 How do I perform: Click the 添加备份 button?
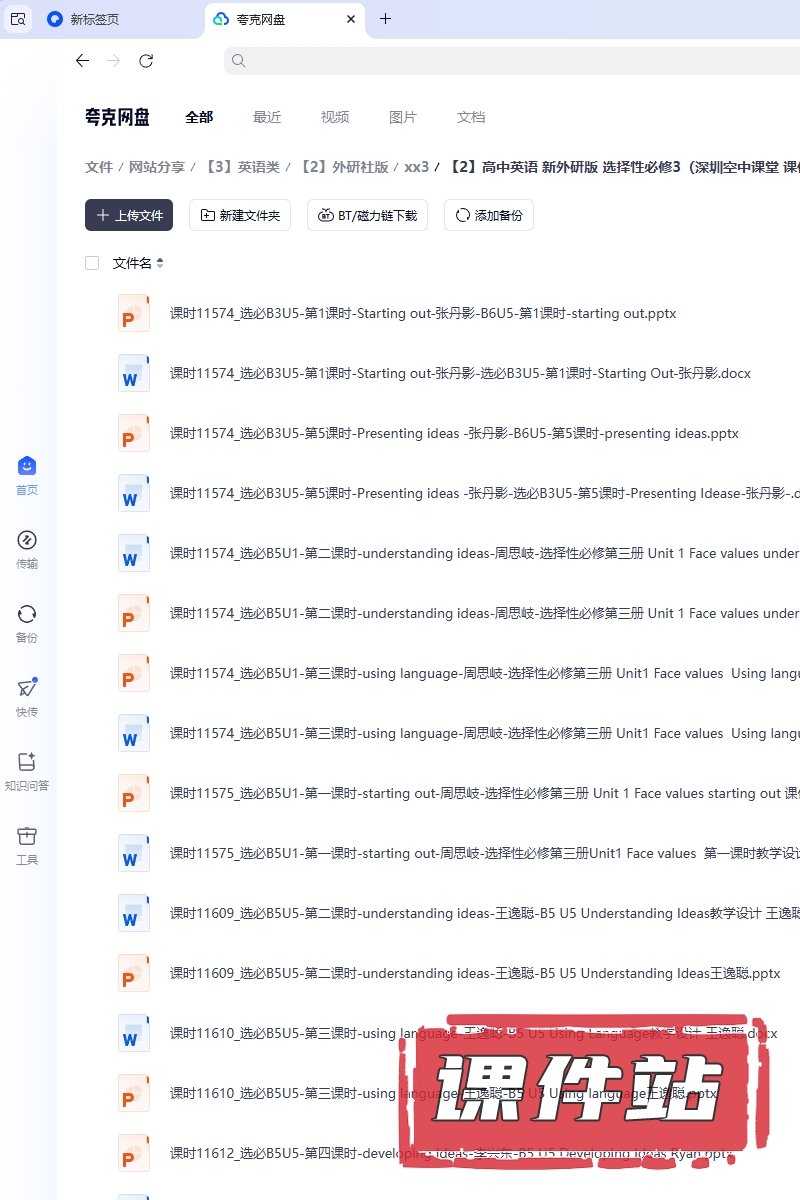(489, 215)
